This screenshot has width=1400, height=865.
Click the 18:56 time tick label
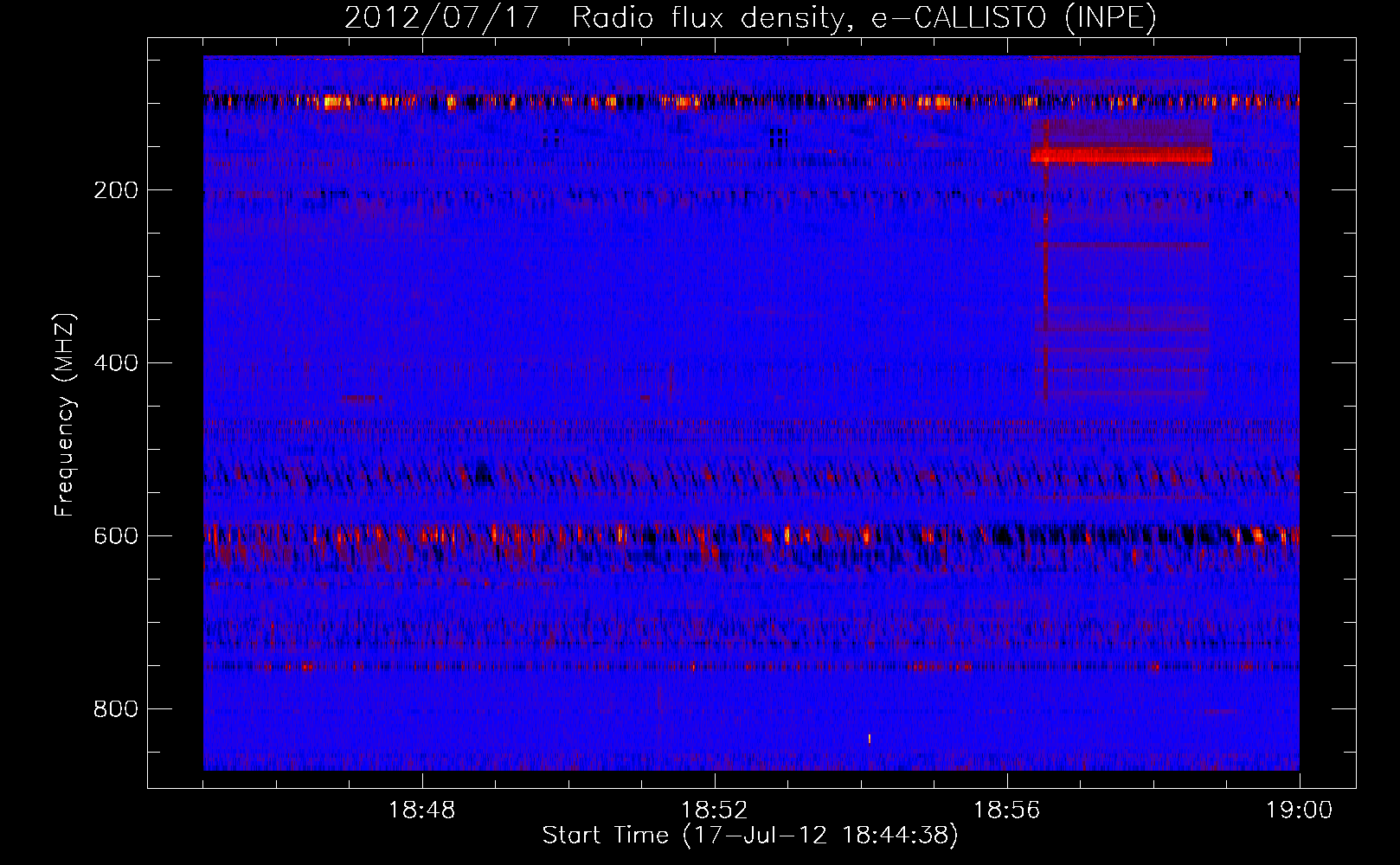click(x=1007, y=811)
